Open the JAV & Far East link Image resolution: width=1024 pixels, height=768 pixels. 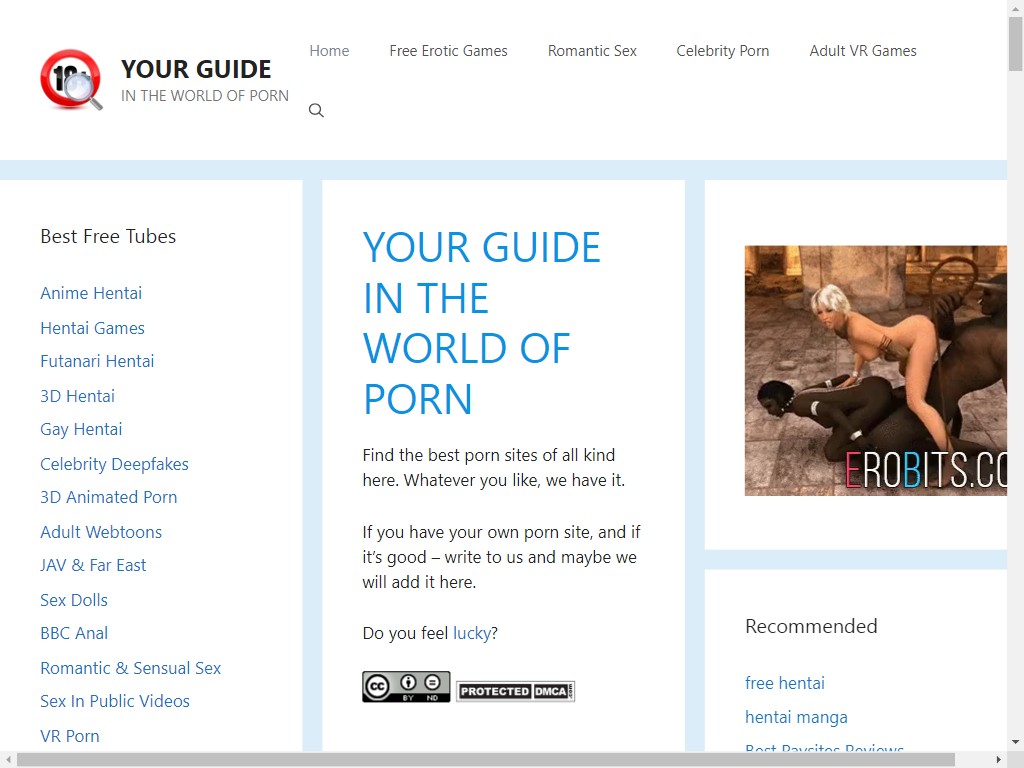pos(93,566)
